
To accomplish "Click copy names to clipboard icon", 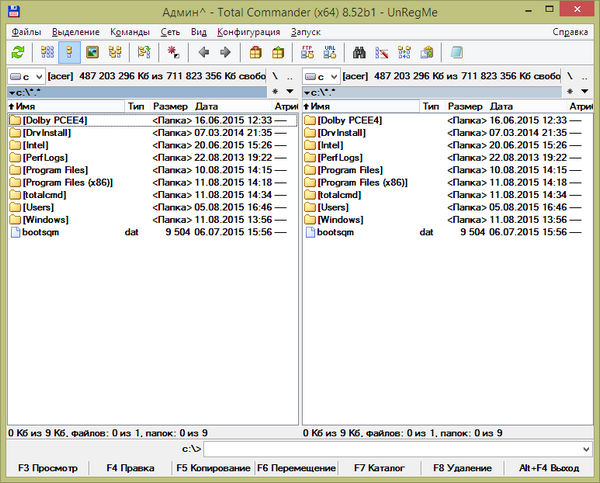I will (427, 52).
